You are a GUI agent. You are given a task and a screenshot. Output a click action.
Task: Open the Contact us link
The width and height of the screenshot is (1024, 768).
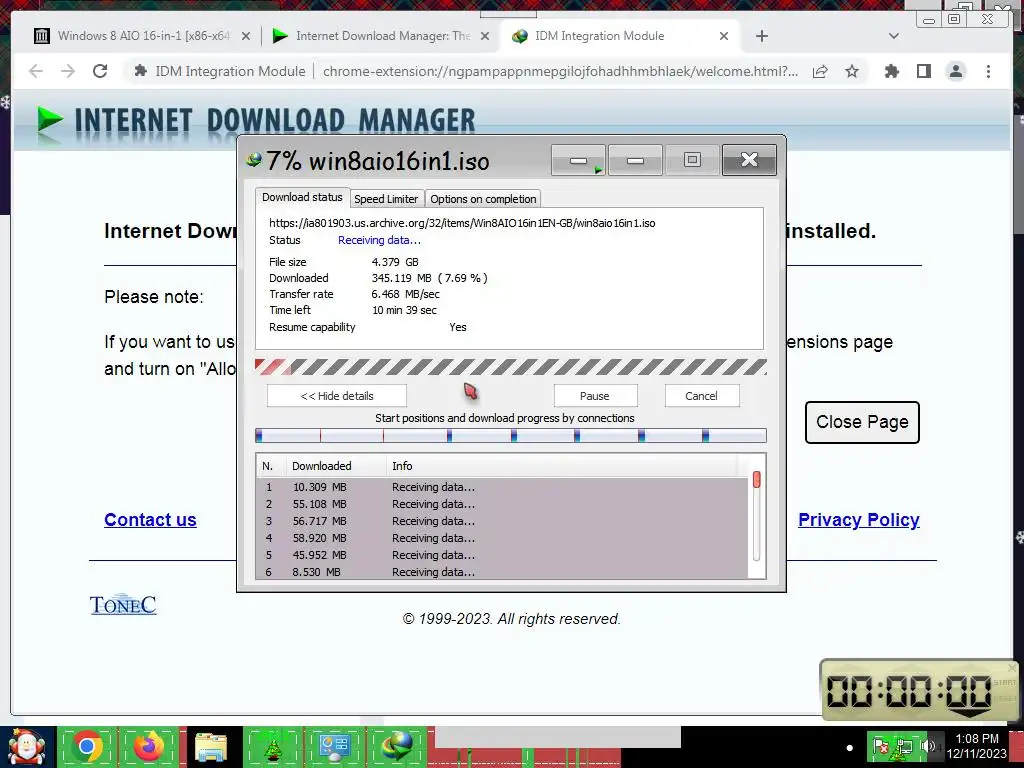pos(150,520)
